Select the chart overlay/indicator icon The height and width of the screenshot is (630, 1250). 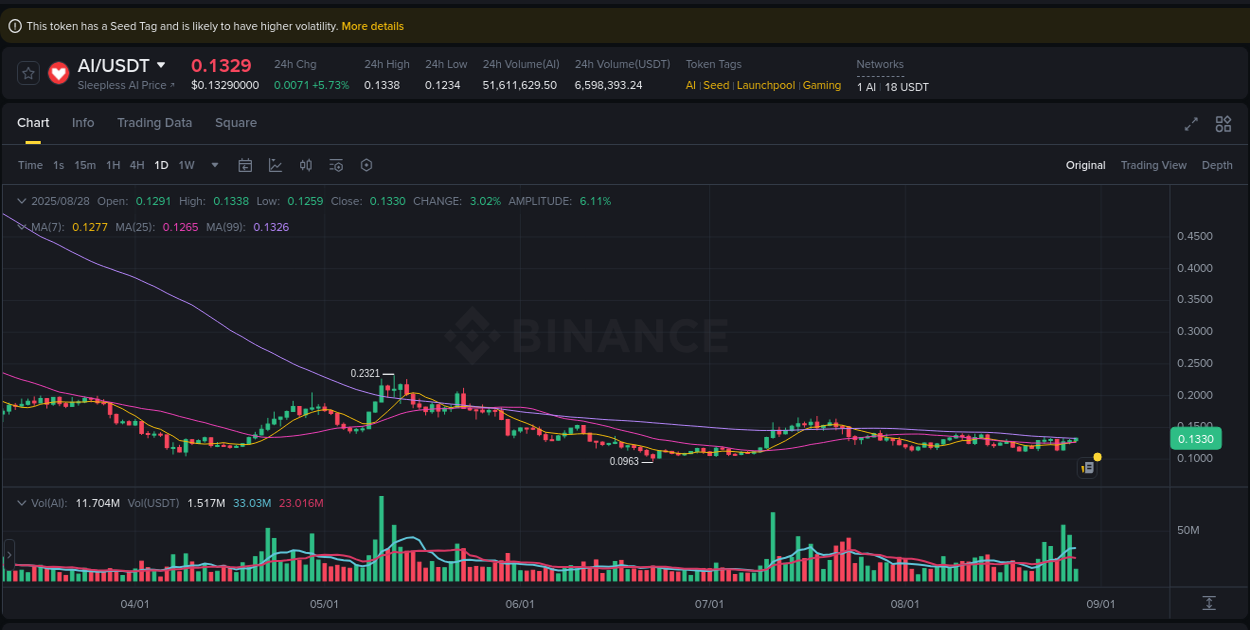point(275,165)
